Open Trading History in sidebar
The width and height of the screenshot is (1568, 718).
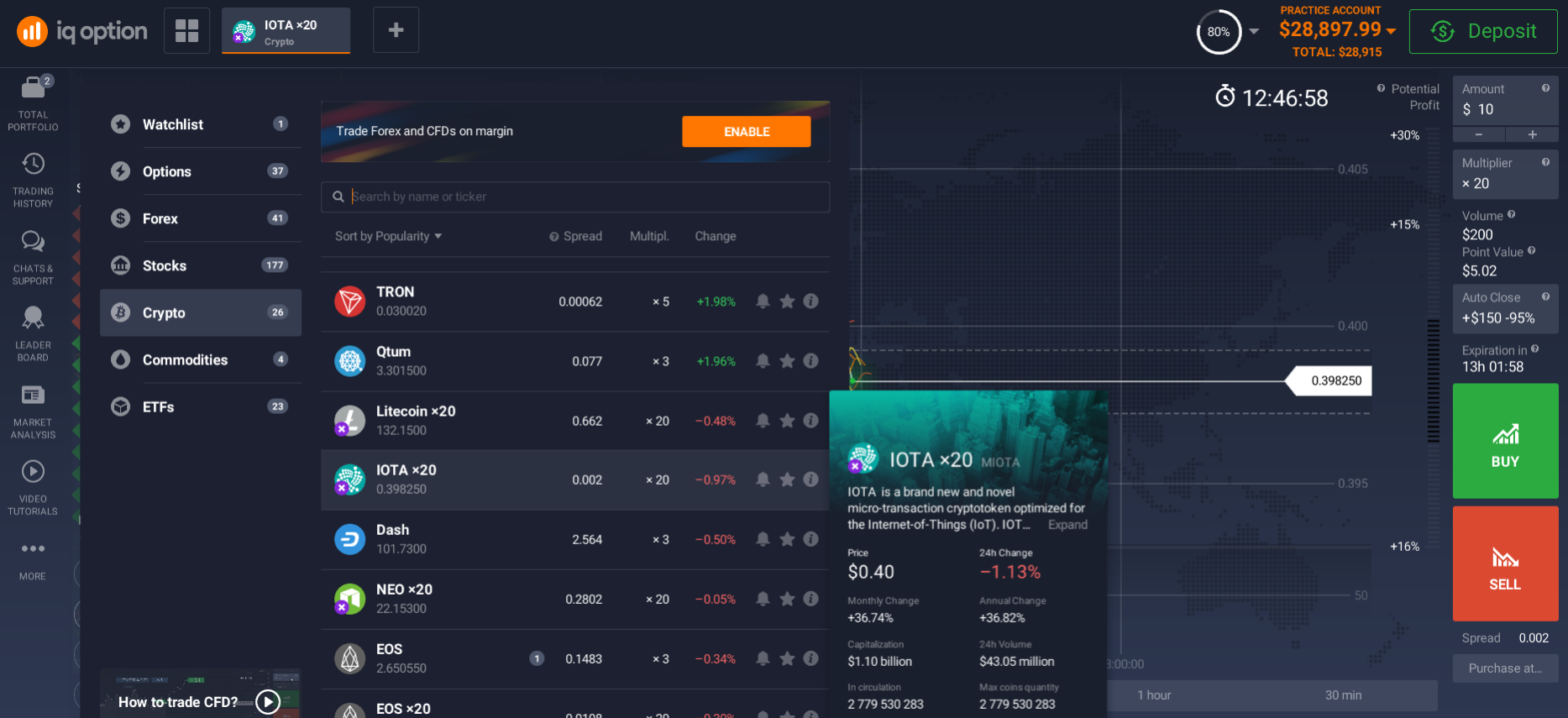pyautogui.click(x=33, y=180)
